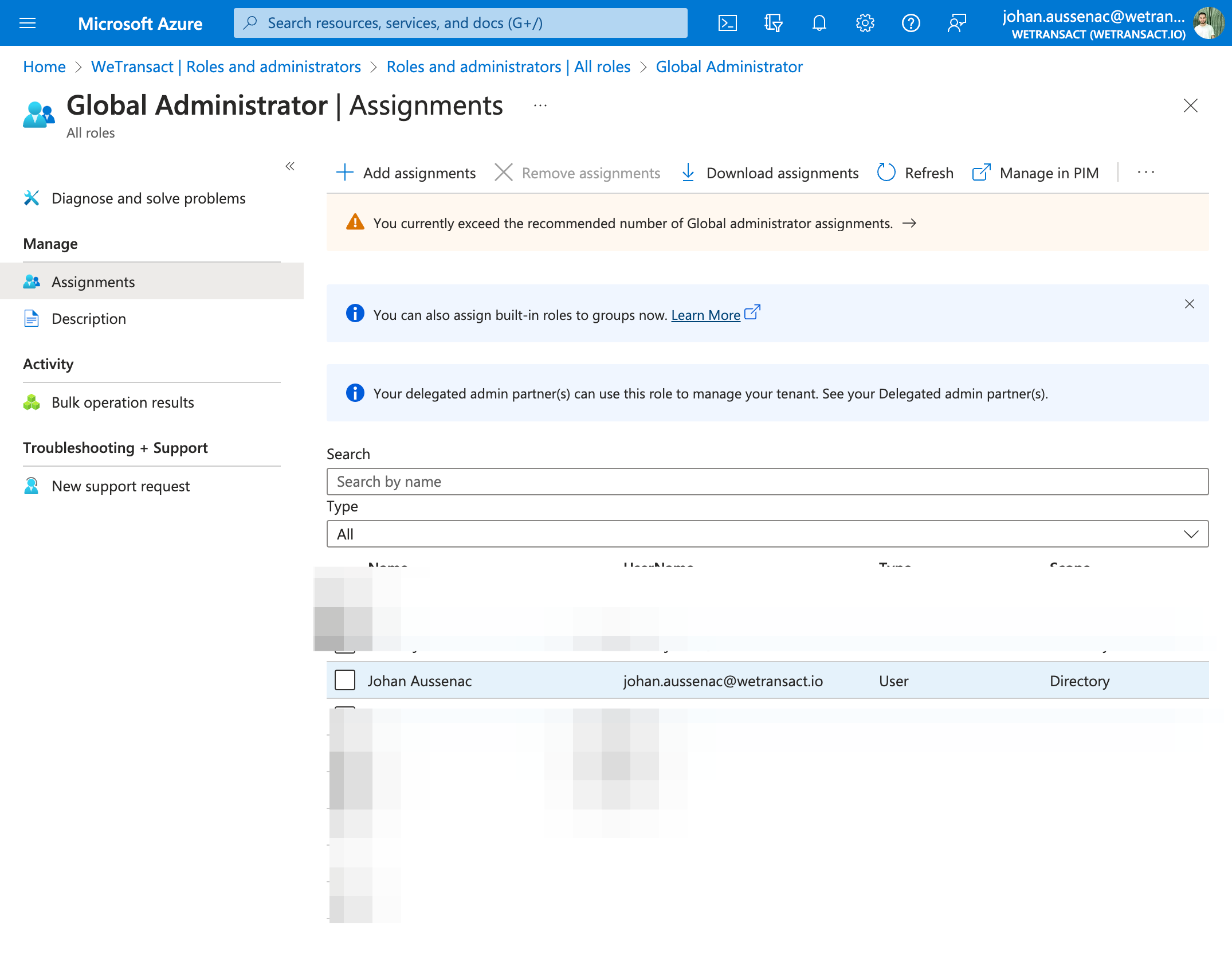Click the Directory scope cell
The height and width of the screenshot is (954, 1232).
[1080, 681]
